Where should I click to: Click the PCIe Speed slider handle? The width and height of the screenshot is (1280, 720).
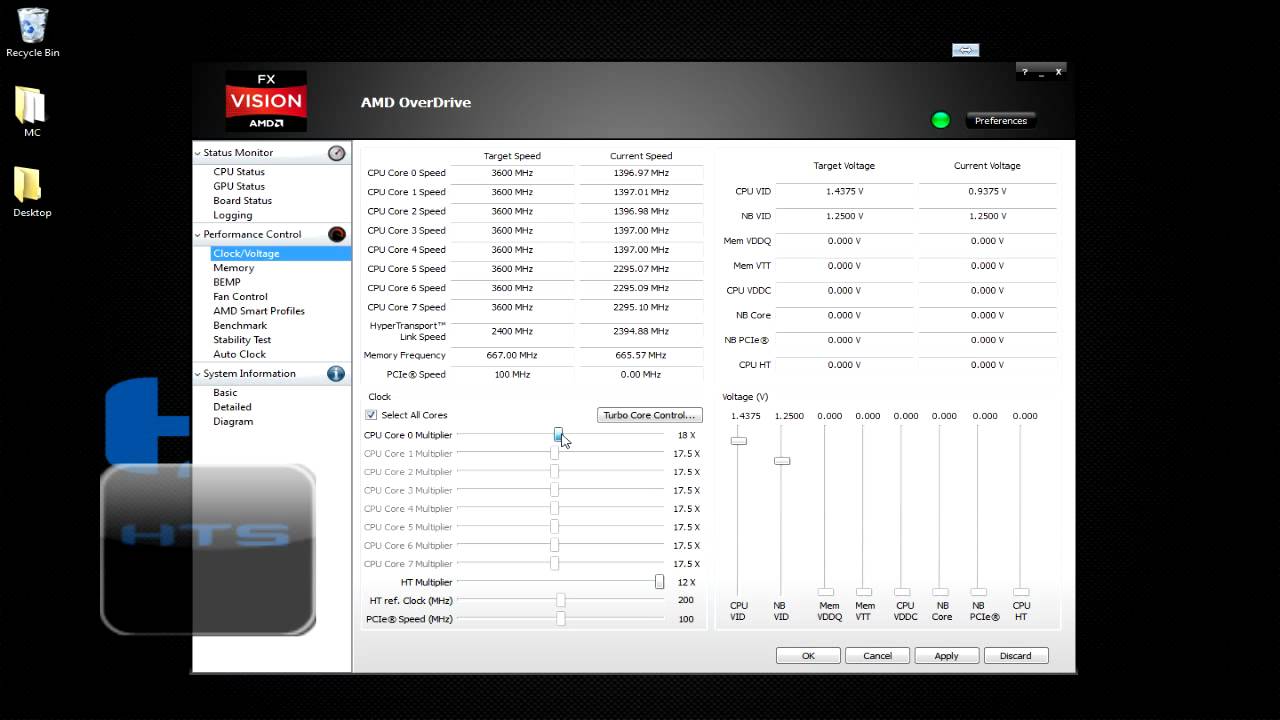pos(561,619)
